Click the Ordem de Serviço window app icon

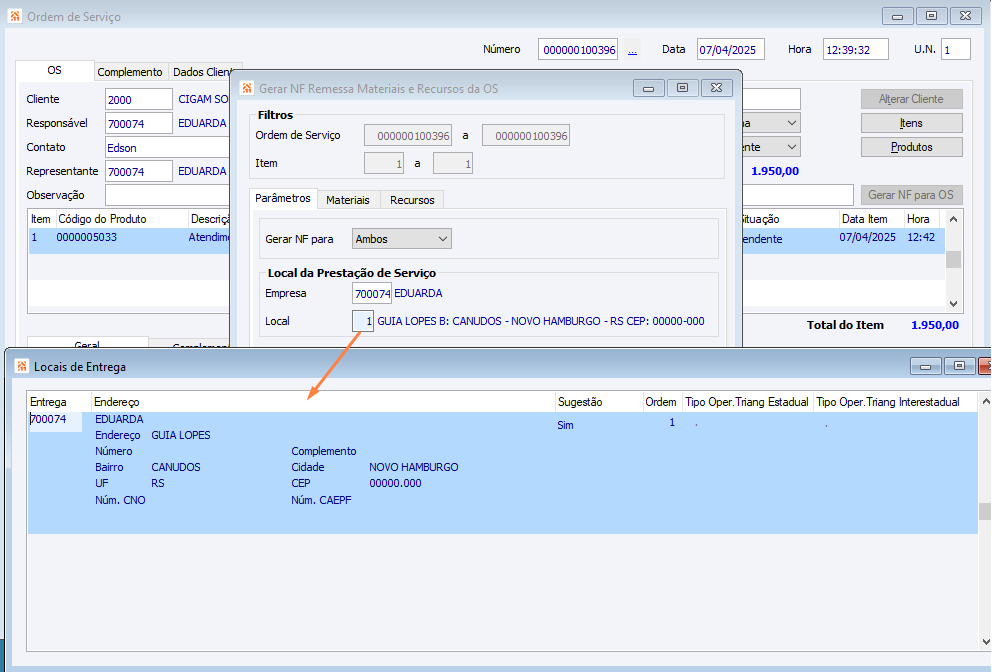[x=15, y=16]
